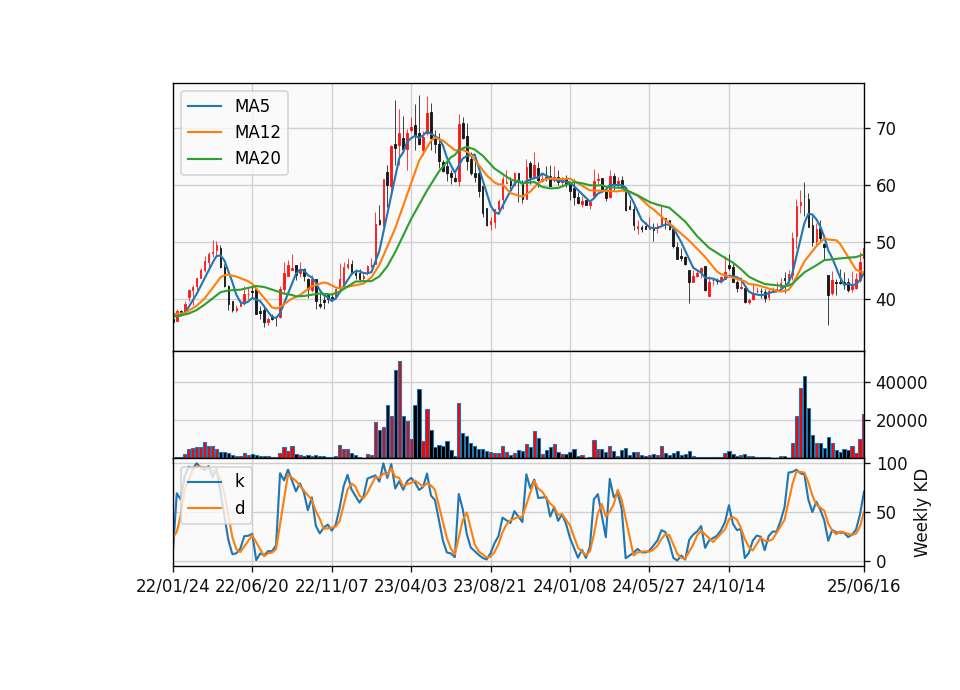Click the MA12 legend label
This screenshot has height=690, width=960.
click(257, 132)
